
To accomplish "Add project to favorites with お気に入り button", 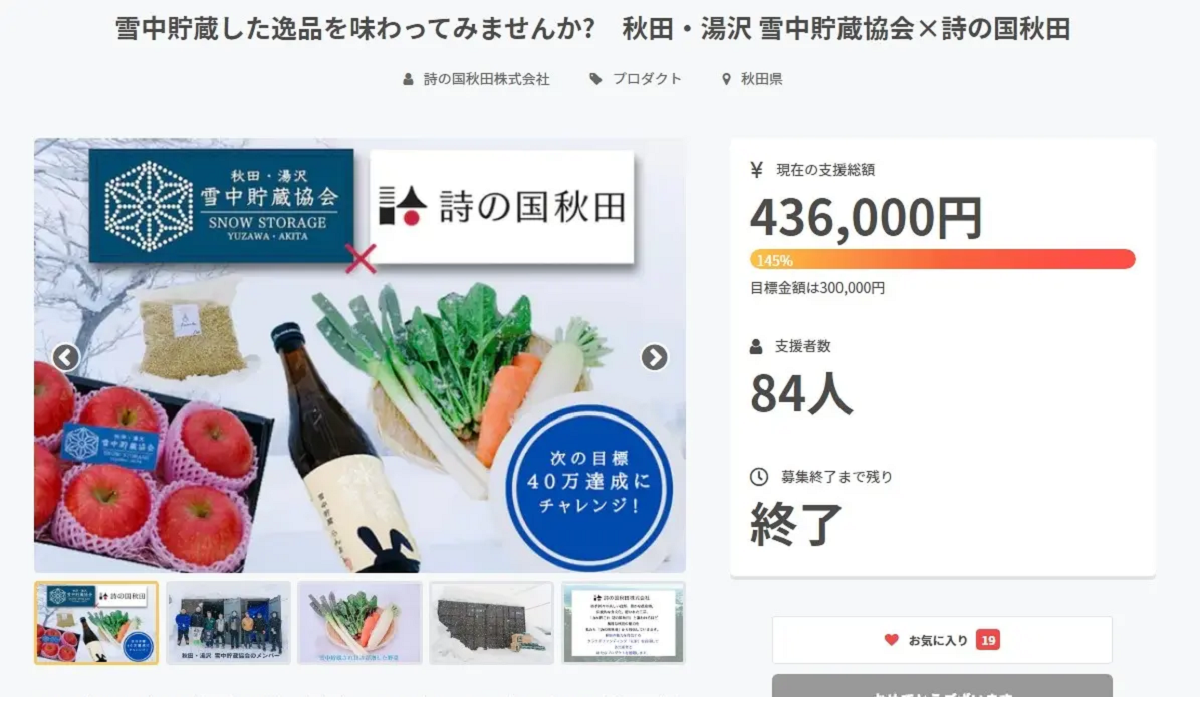I will [x=942, y=640].
